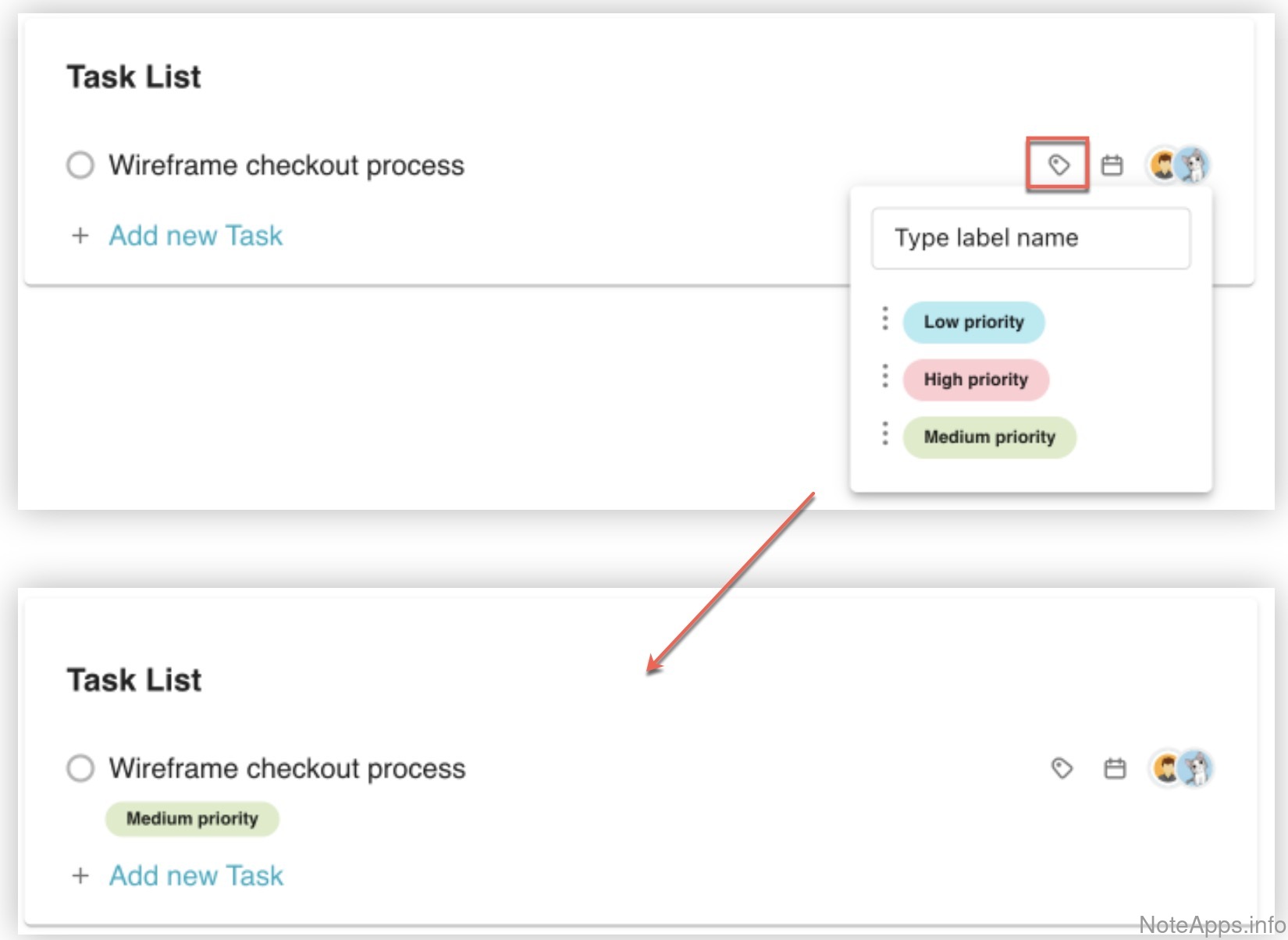Viewport: 1288px width, 940px height.
Task: Click the plus icon beside the bottom Add new Task
Action: 80,876
